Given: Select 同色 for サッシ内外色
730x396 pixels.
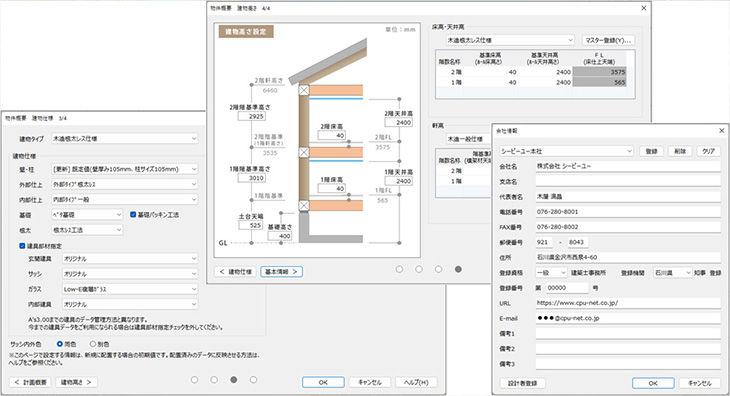Looking at the screenshot, I should [x=60, y=344].
